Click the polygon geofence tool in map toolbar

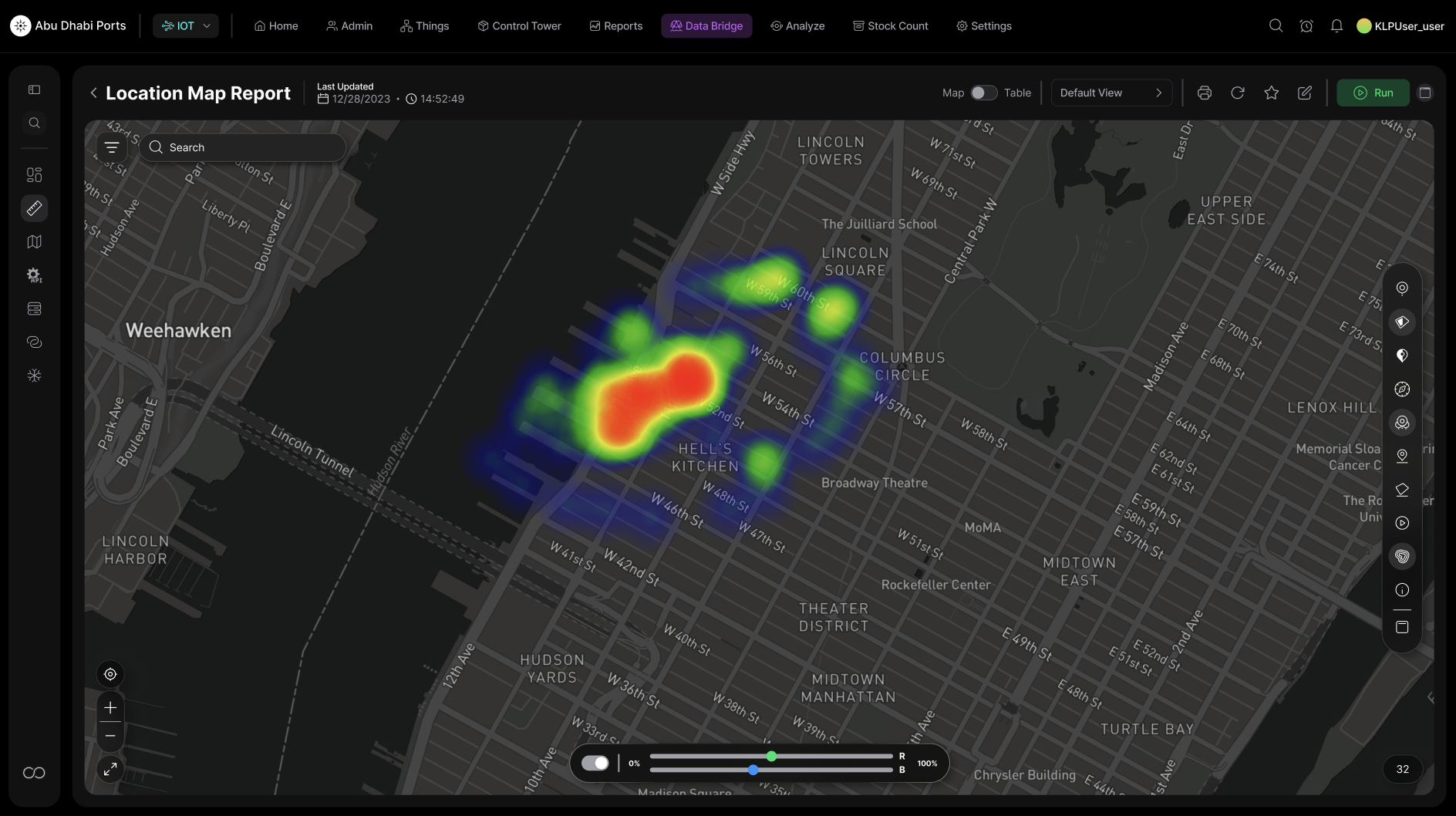(1402, 490)
